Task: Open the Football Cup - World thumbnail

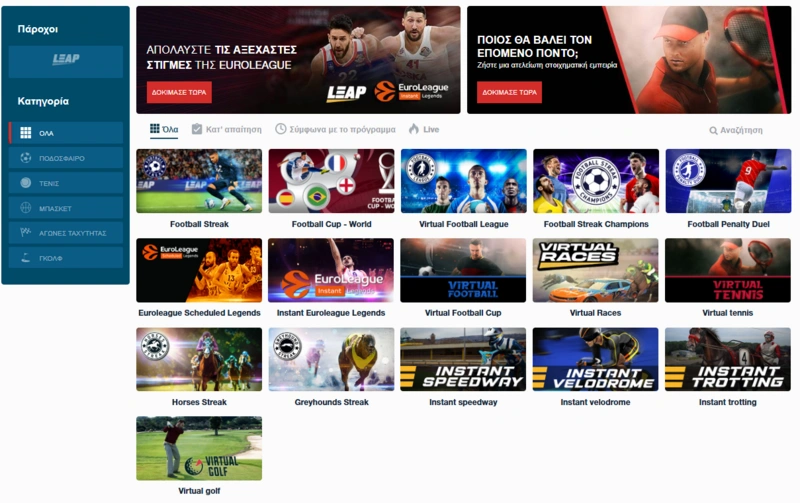Action: tap(331, 181)
